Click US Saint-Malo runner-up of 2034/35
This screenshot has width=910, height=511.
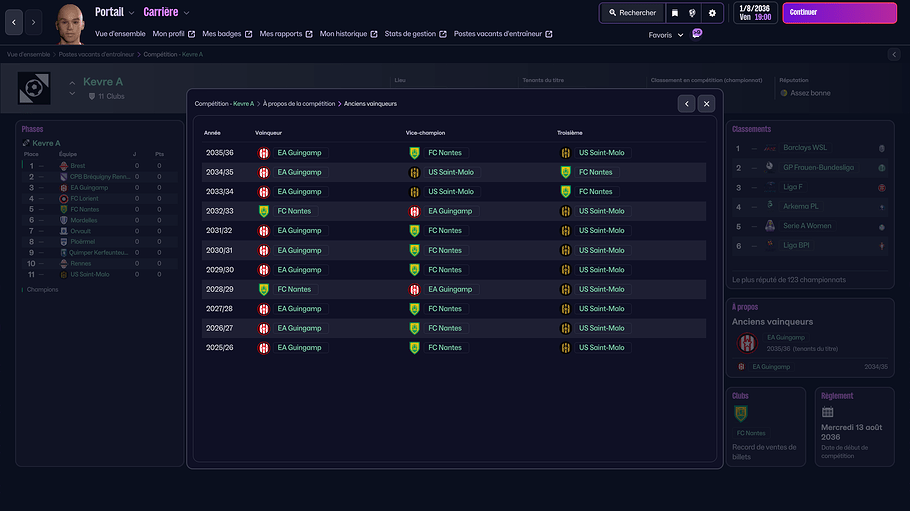point(450,172)
